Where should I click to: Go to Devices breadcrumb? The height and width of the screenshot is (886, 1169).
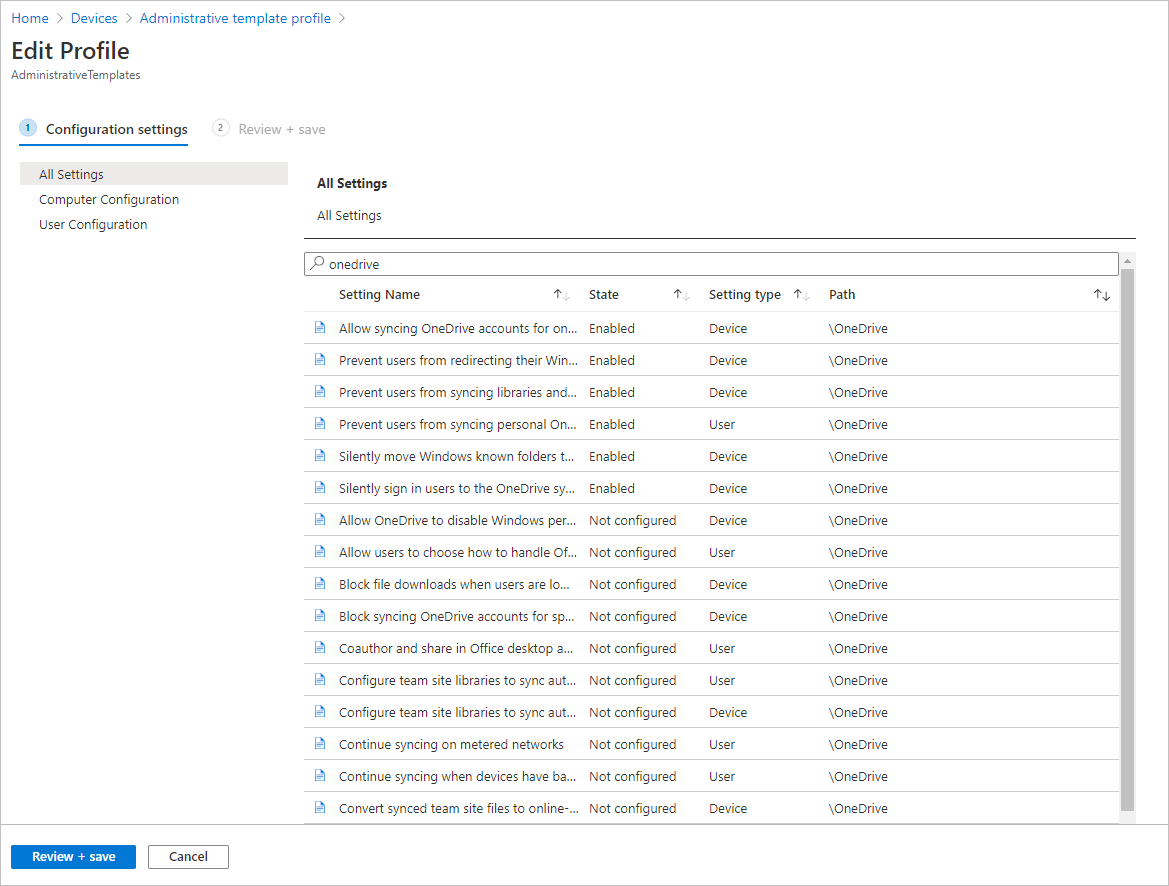[94, 18]
